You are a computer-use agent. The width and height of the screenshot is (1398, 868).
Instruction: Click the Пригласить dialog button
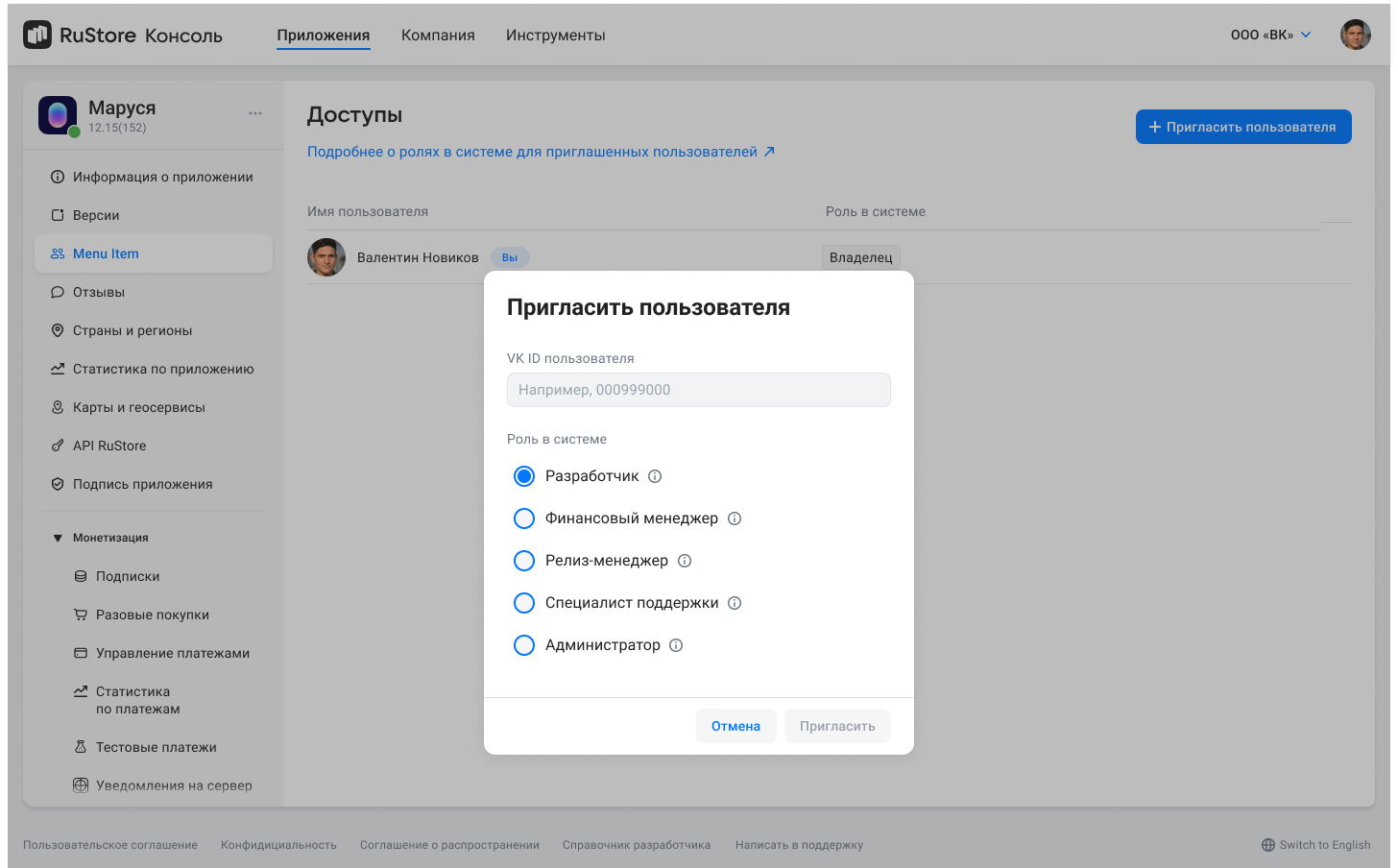(x=837, y=726)
